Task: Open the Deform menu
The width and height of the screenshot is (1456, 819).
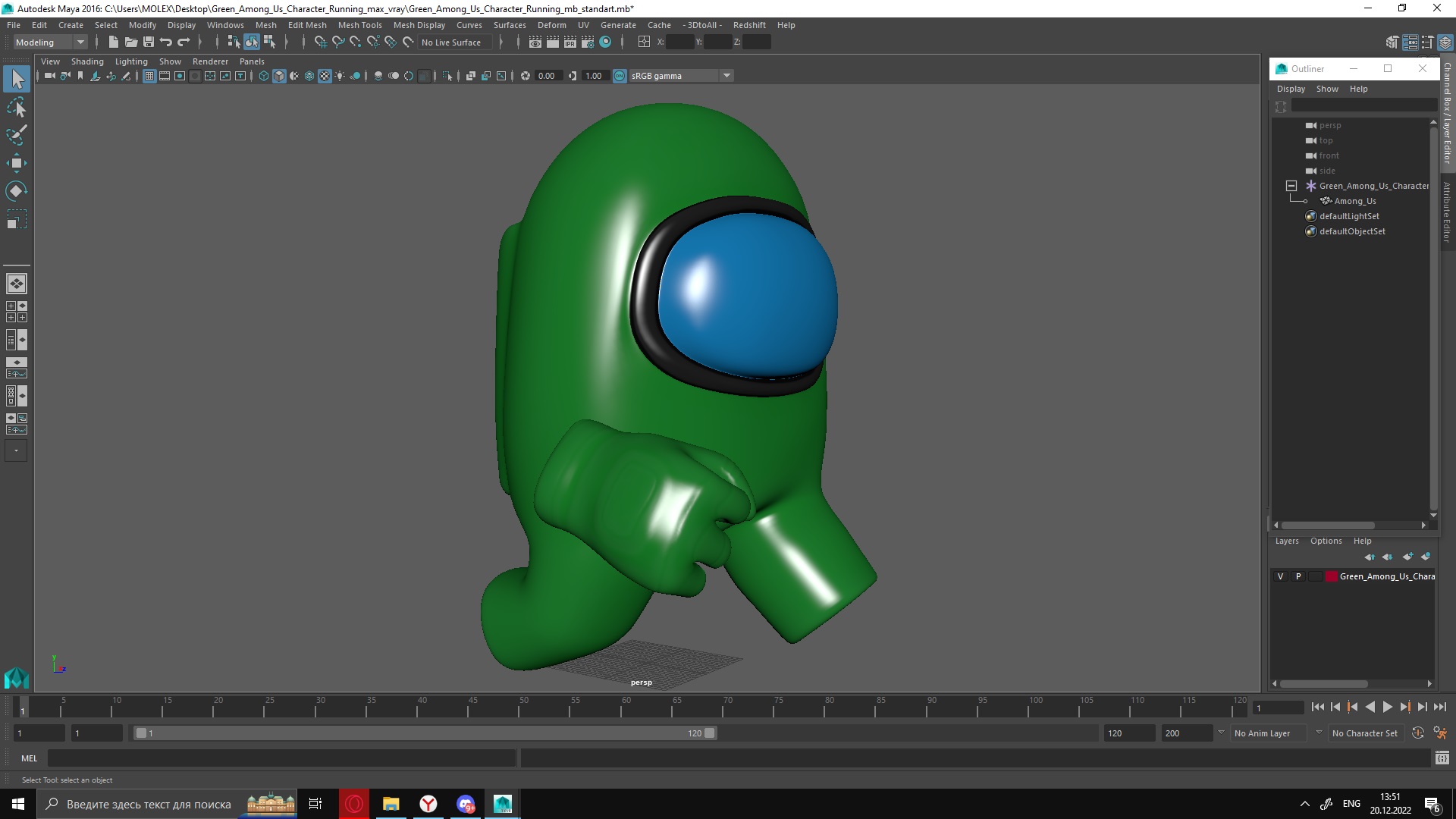Action: coord(551,25)
